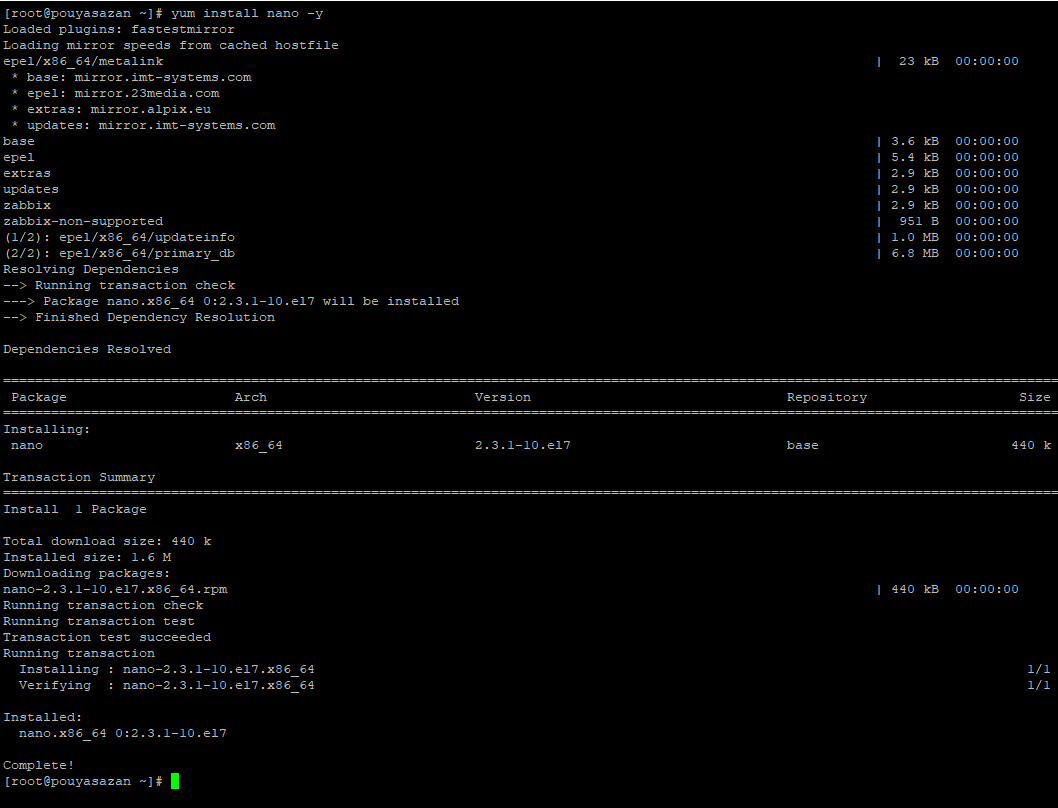
Task: Click the 'zabbix-non-supported' repository line
Action: (x=83, y=221)
